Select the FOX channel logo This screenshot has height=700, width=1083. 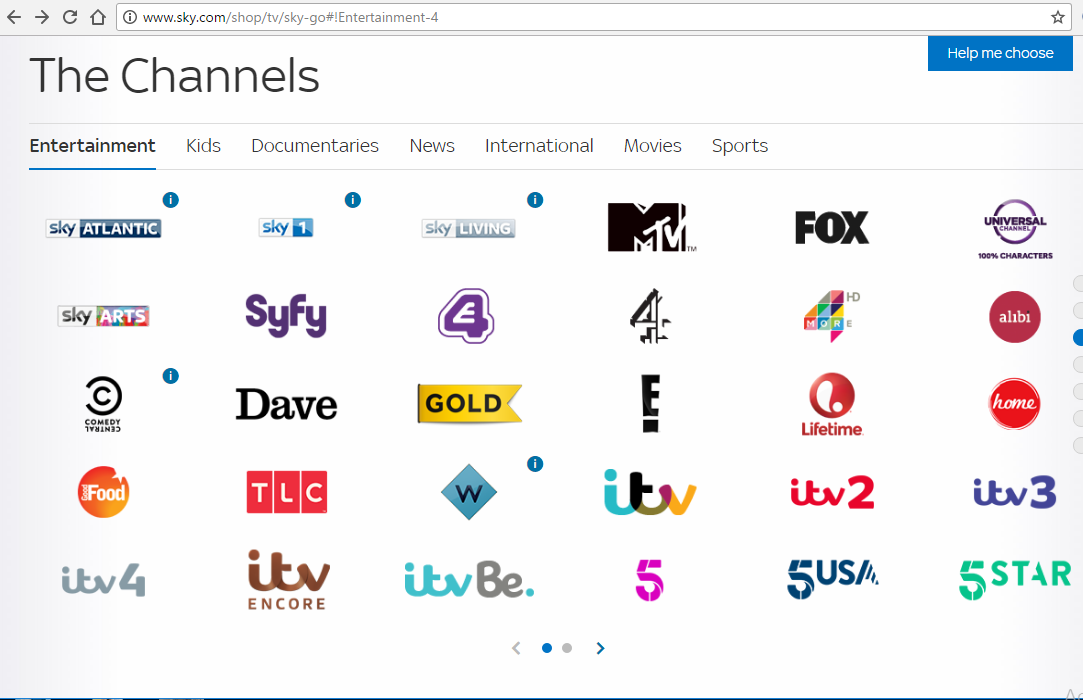click(x=832, y=227)
